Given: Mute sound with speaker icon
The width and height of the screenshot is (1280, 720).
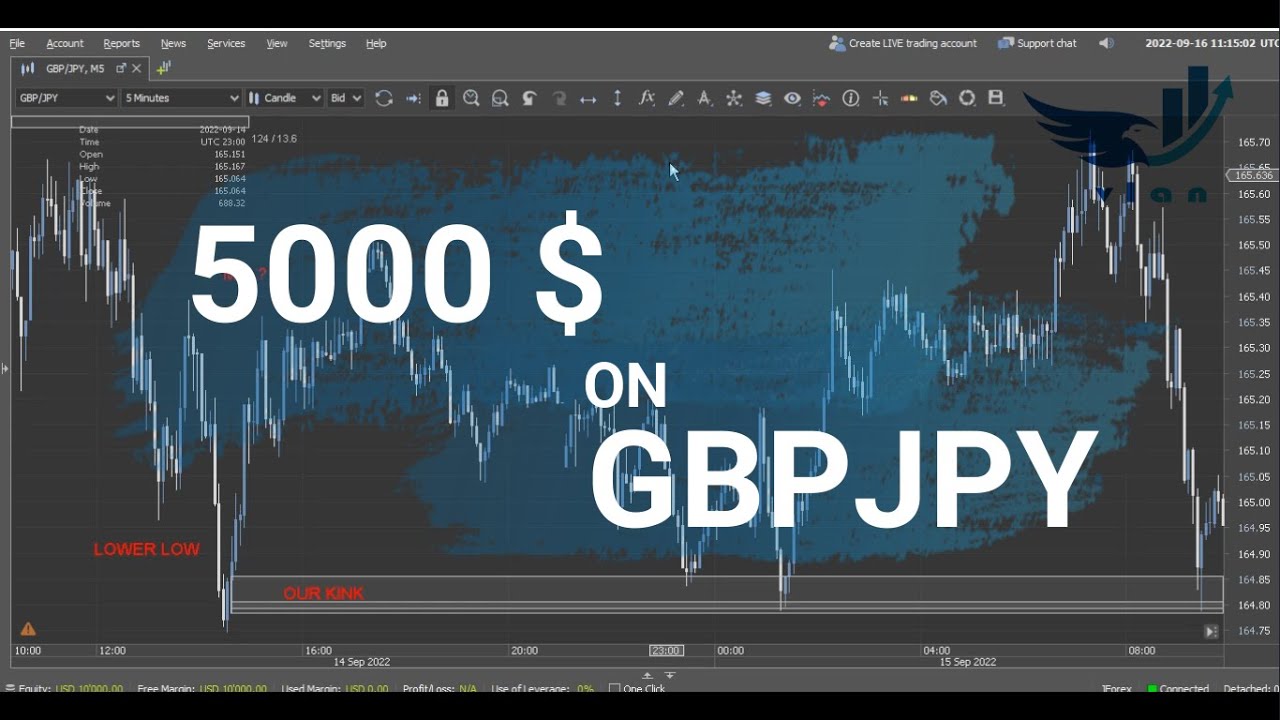Looking at the screenshot, I should coord(1106,43).
